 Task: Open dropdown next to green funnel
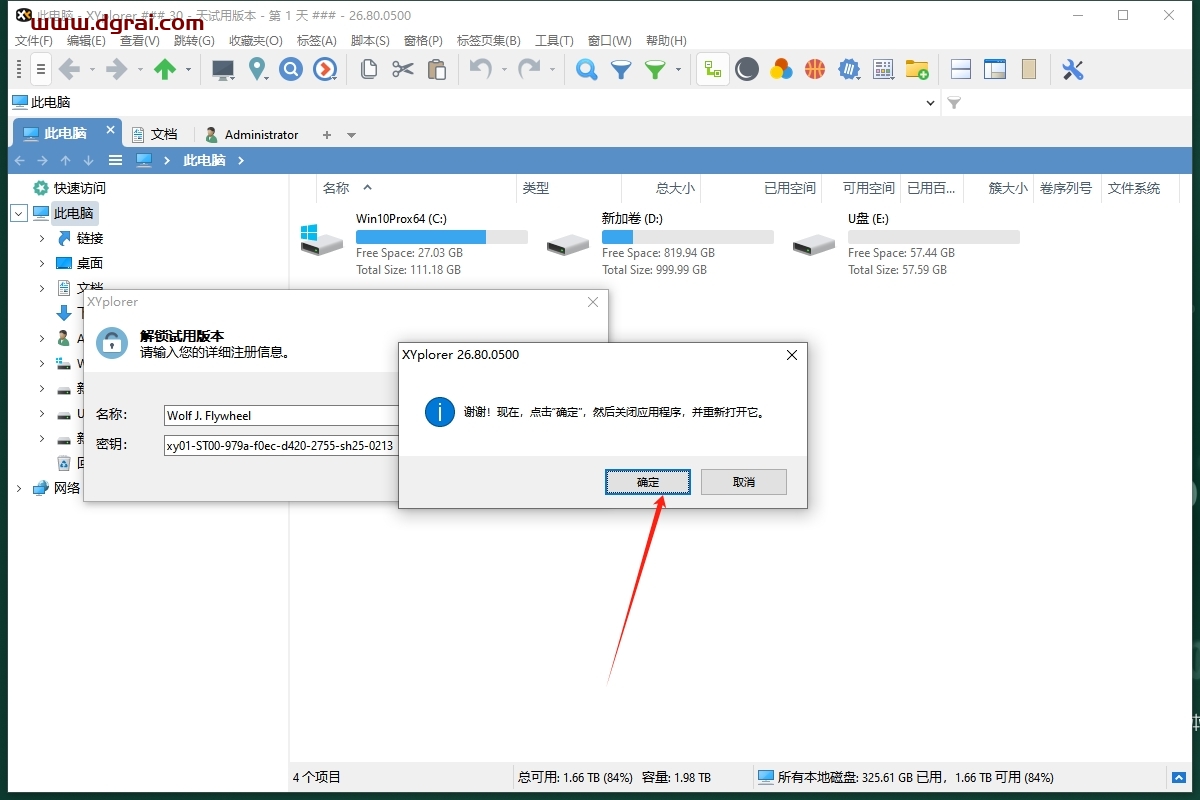(x=679, y=69)
